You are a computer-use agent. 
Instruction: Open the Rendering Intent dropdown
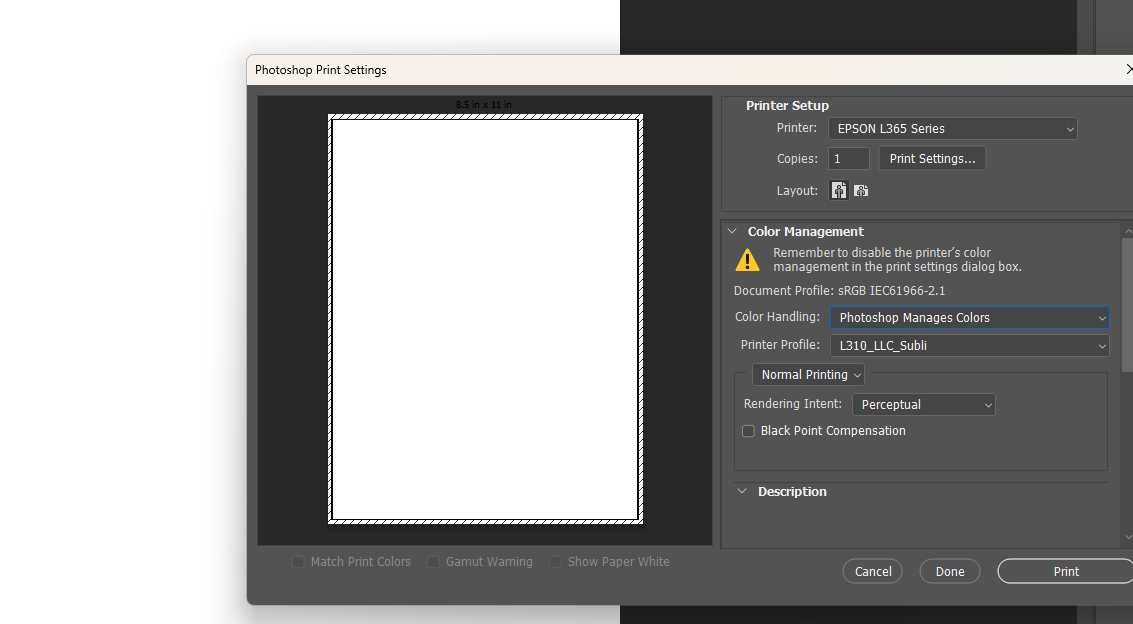tap(923, 405)
